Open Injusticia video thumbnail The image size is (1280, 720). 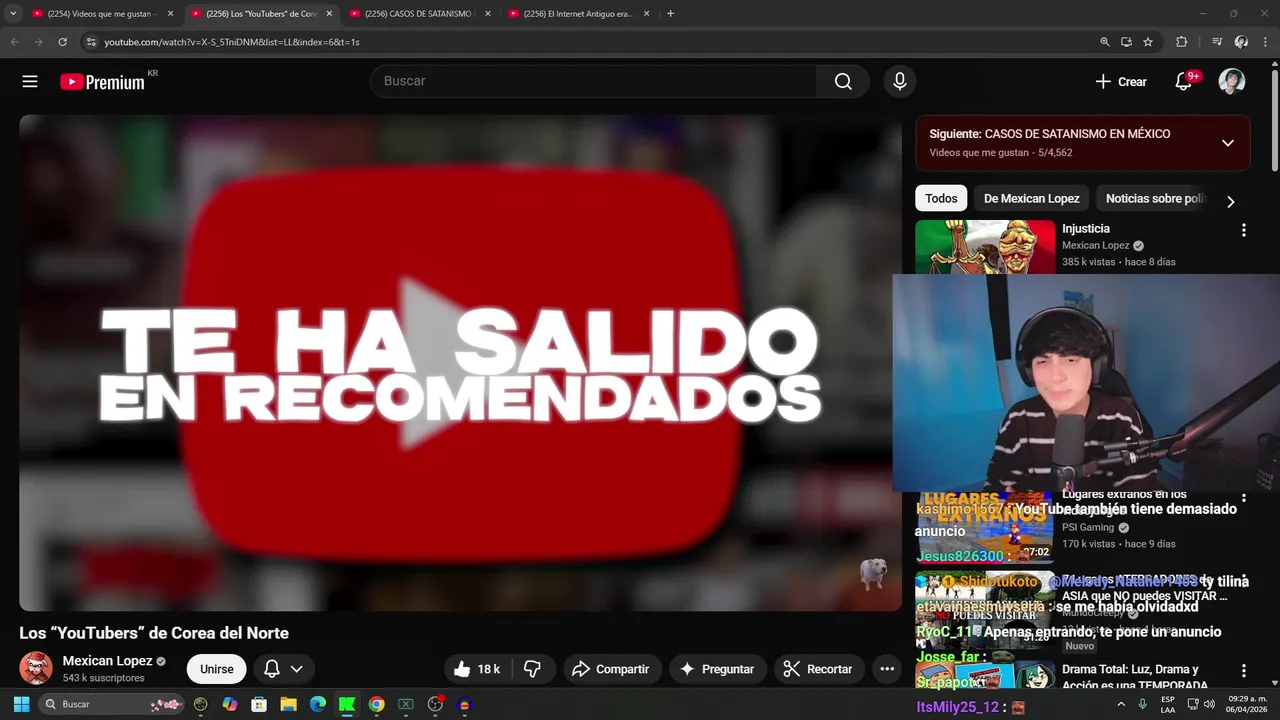pos(985,246)
